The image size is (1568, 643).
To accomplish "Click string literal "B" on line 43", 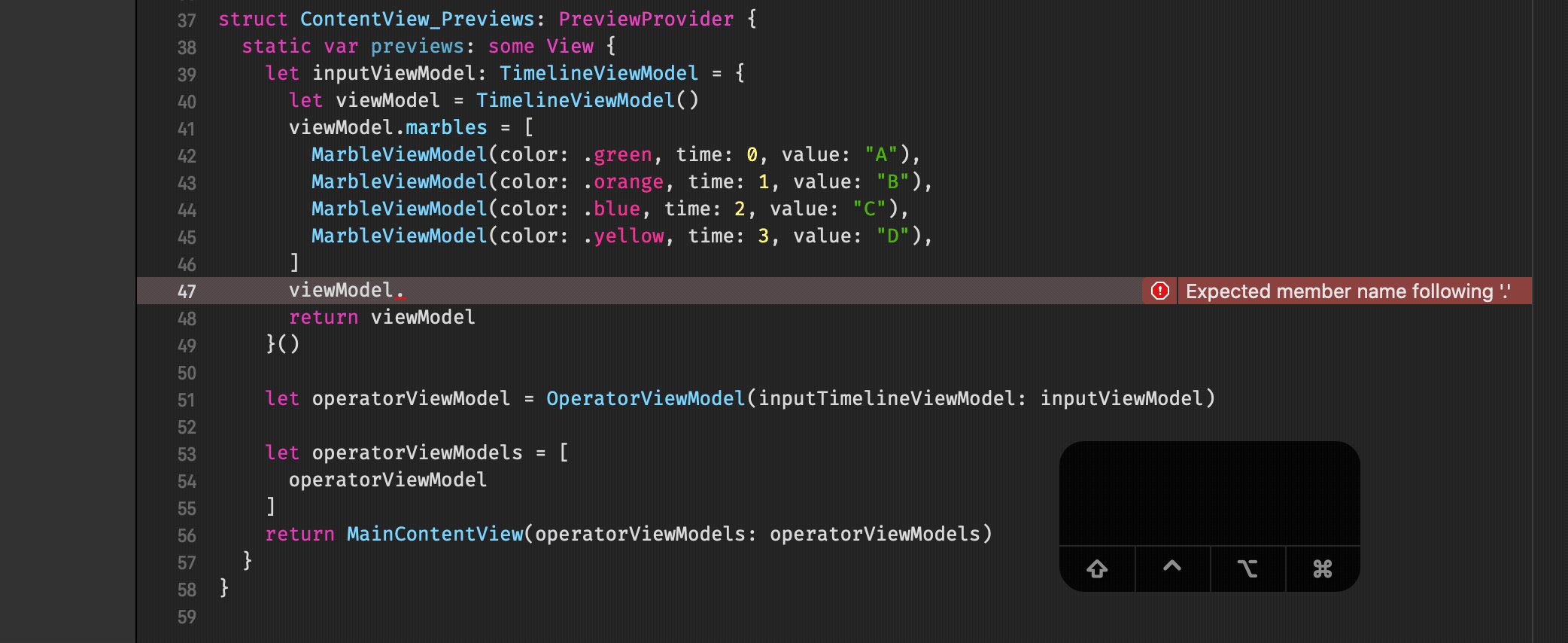I will coord(892,182).
